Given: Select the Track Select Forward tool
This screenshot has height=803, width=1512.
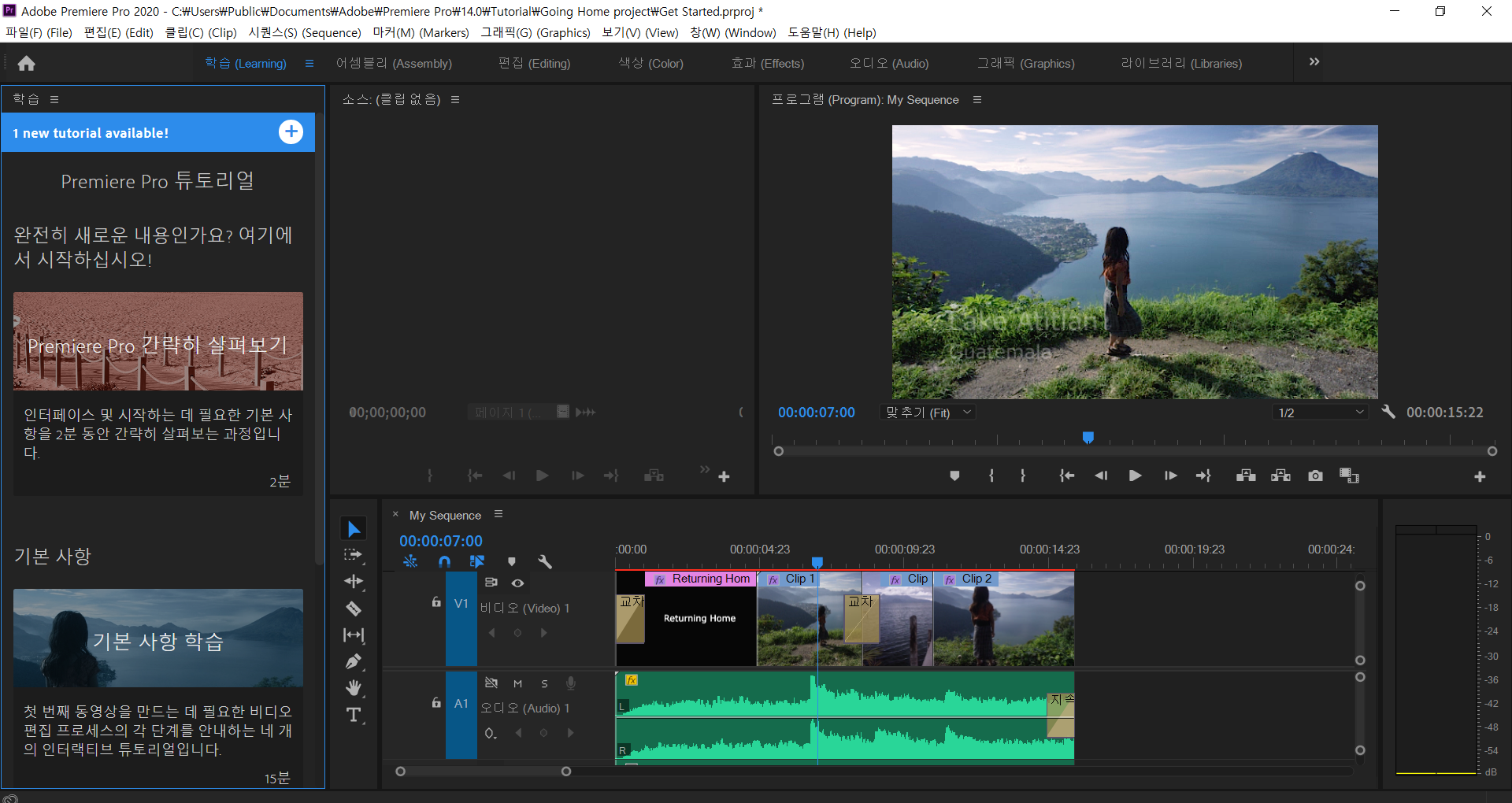Looking at the screenshot, I should point(354,555).
